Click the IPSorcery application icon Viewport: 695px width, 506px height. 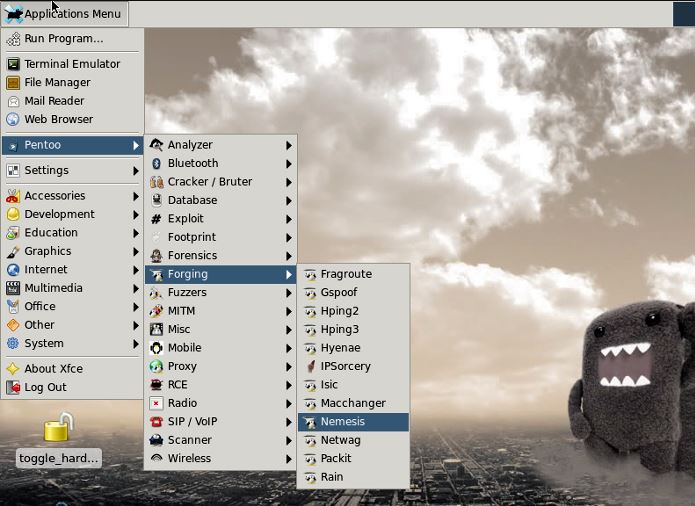310,366
